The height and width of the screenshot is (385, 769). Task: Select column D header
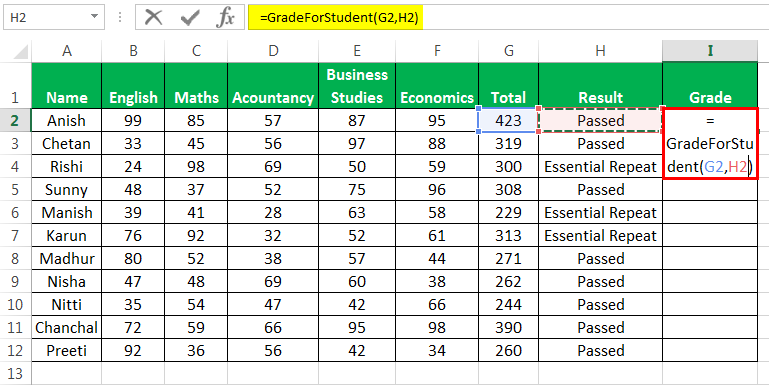tap(273, 51)
